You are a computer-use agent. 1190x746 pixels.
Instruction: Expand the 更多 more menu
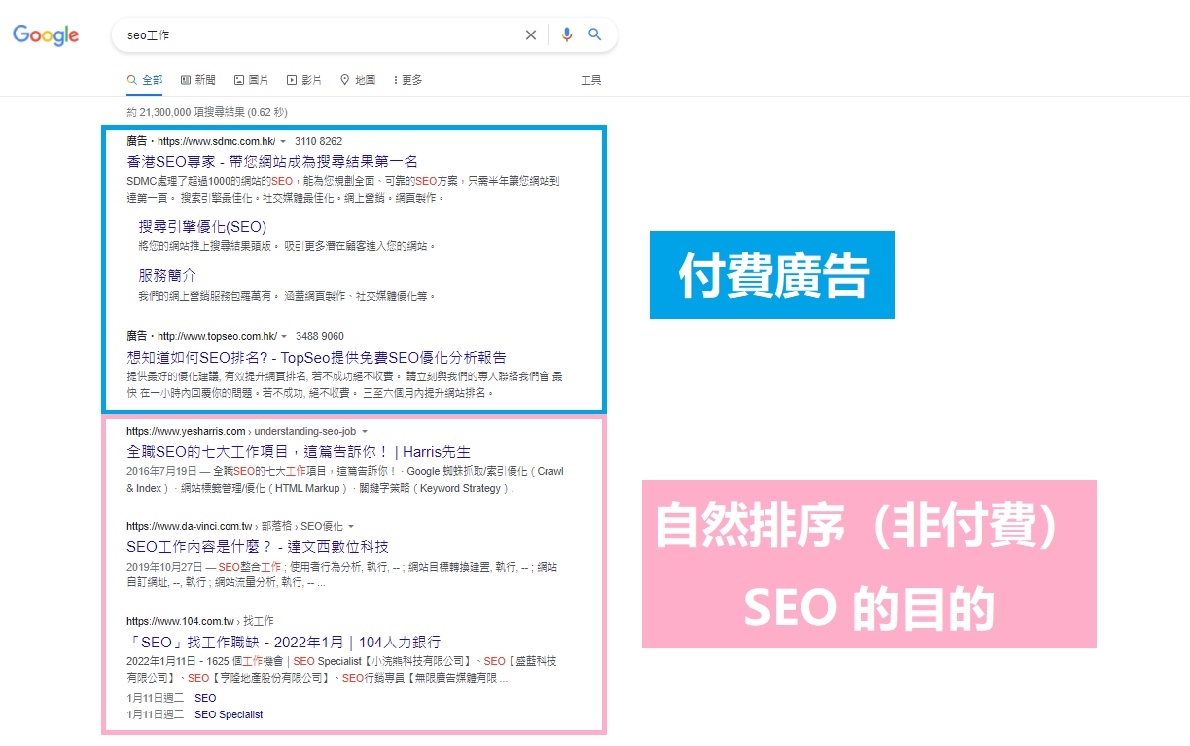click(x=408, y=80)
